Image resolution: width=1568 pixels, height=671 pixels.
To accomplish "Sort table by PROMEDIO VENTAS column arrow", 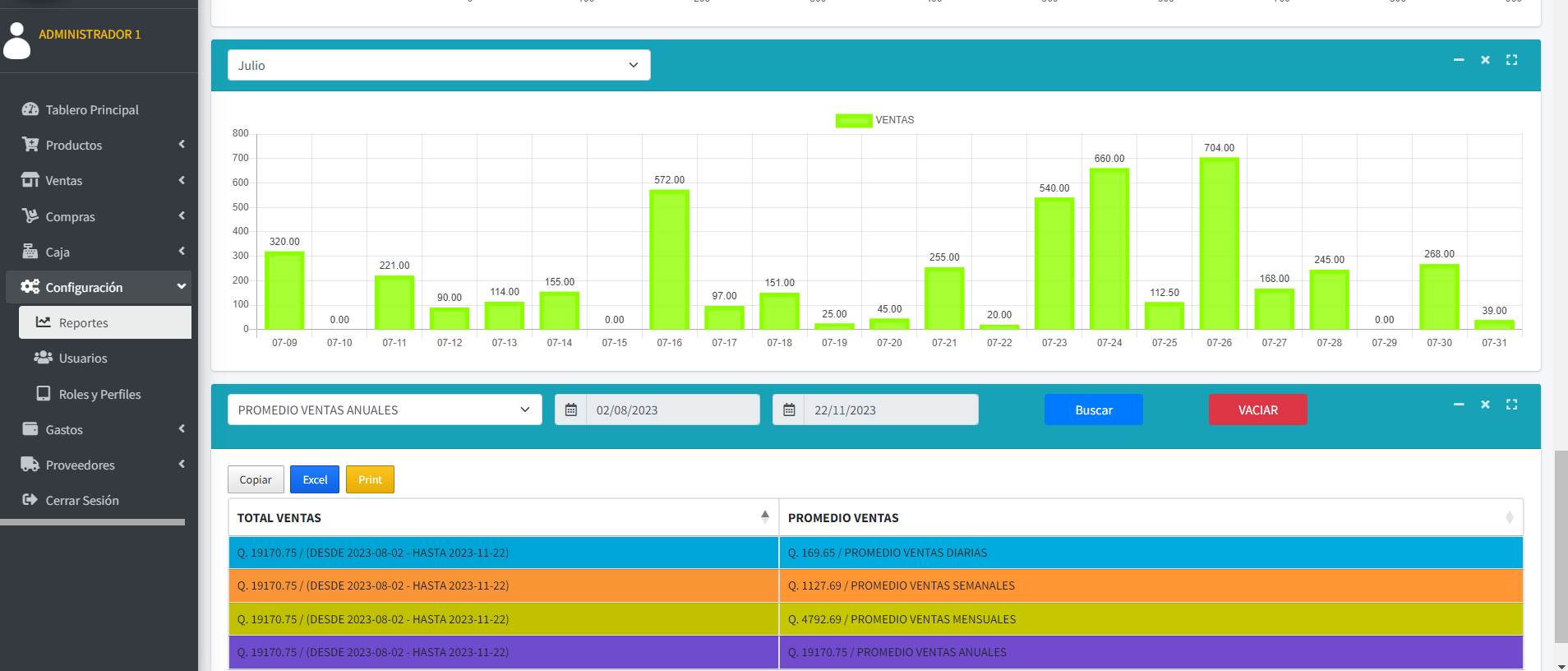I will (x=1510, y=517).
